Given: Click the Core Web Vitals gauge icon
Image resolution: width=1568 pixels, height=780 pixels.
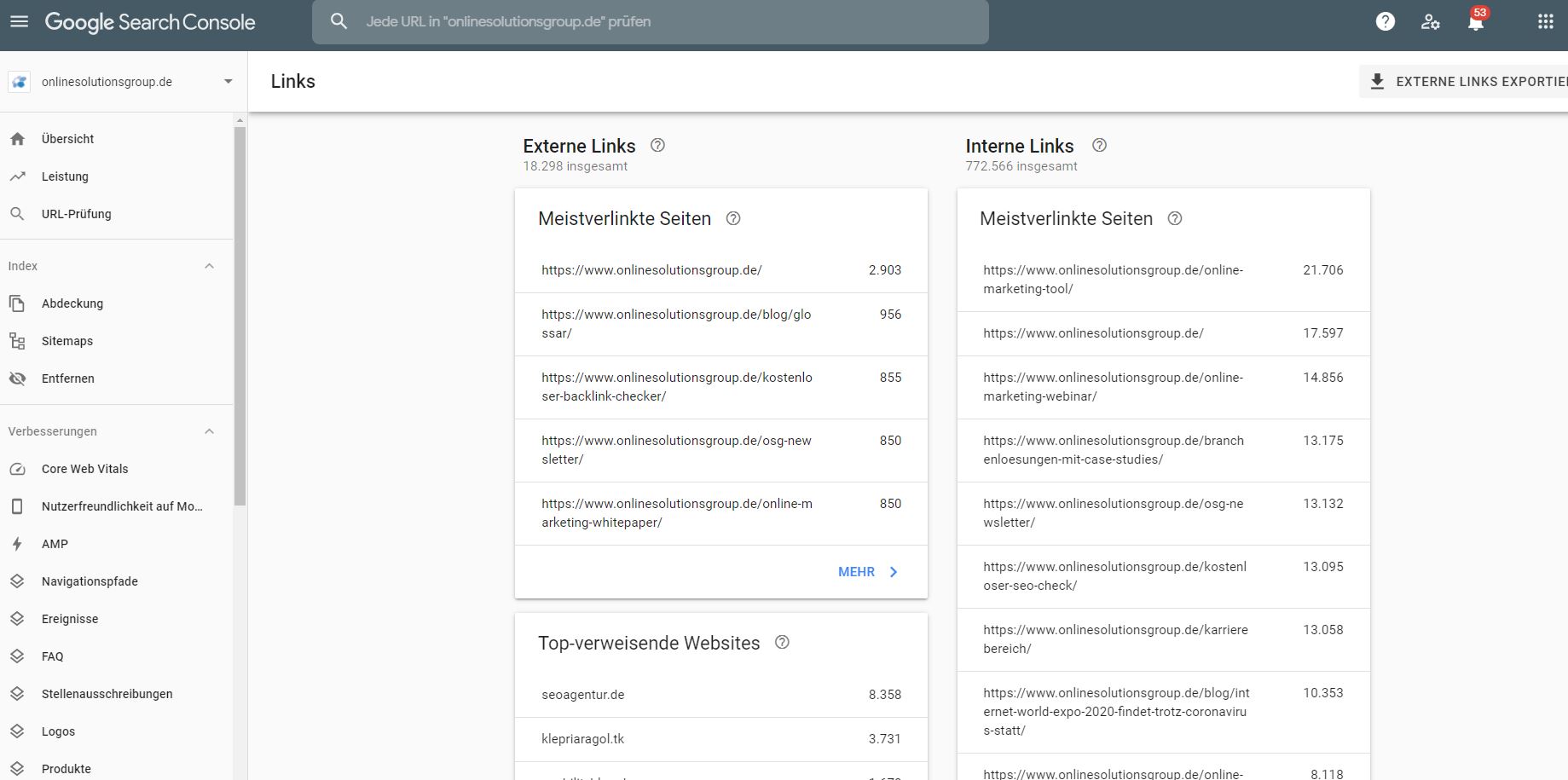Looking at the screenshot, I should (17, 469).
